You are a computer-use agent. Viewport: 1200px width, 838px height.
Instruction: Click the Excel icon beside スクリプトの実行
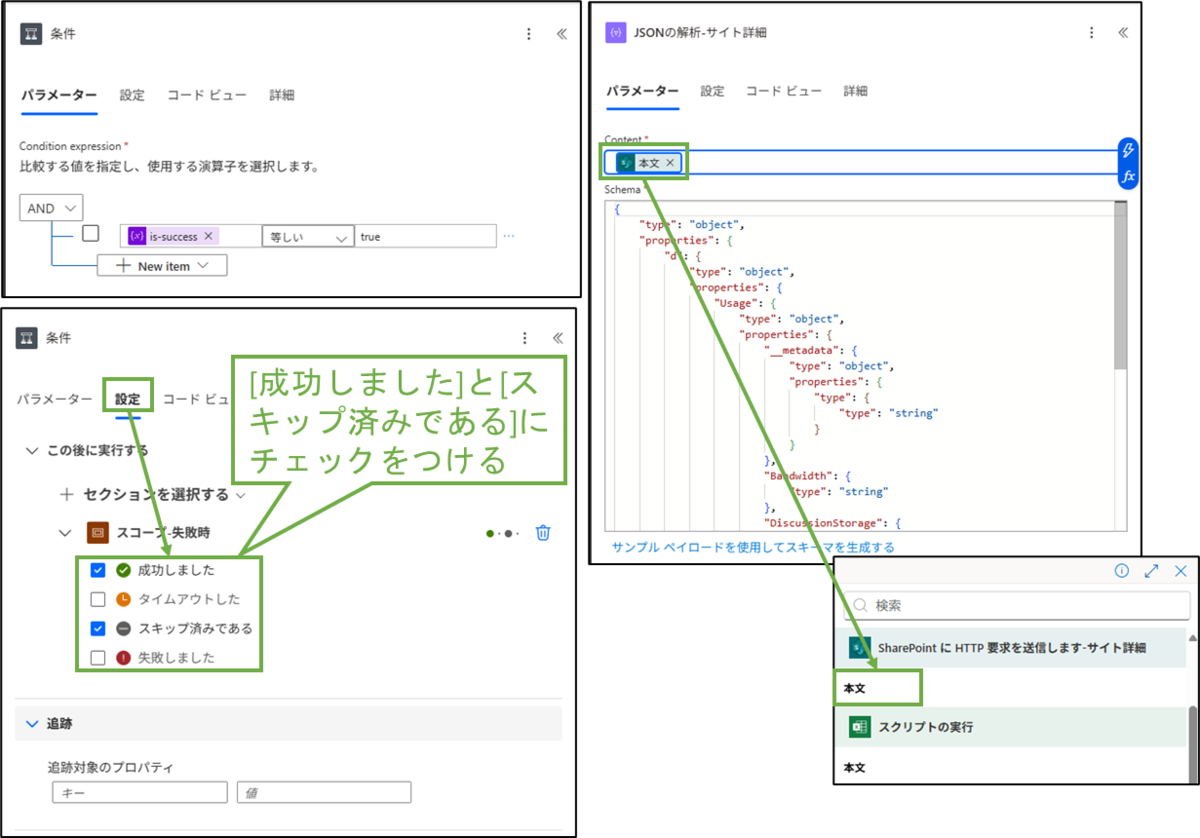click(860, 727)
